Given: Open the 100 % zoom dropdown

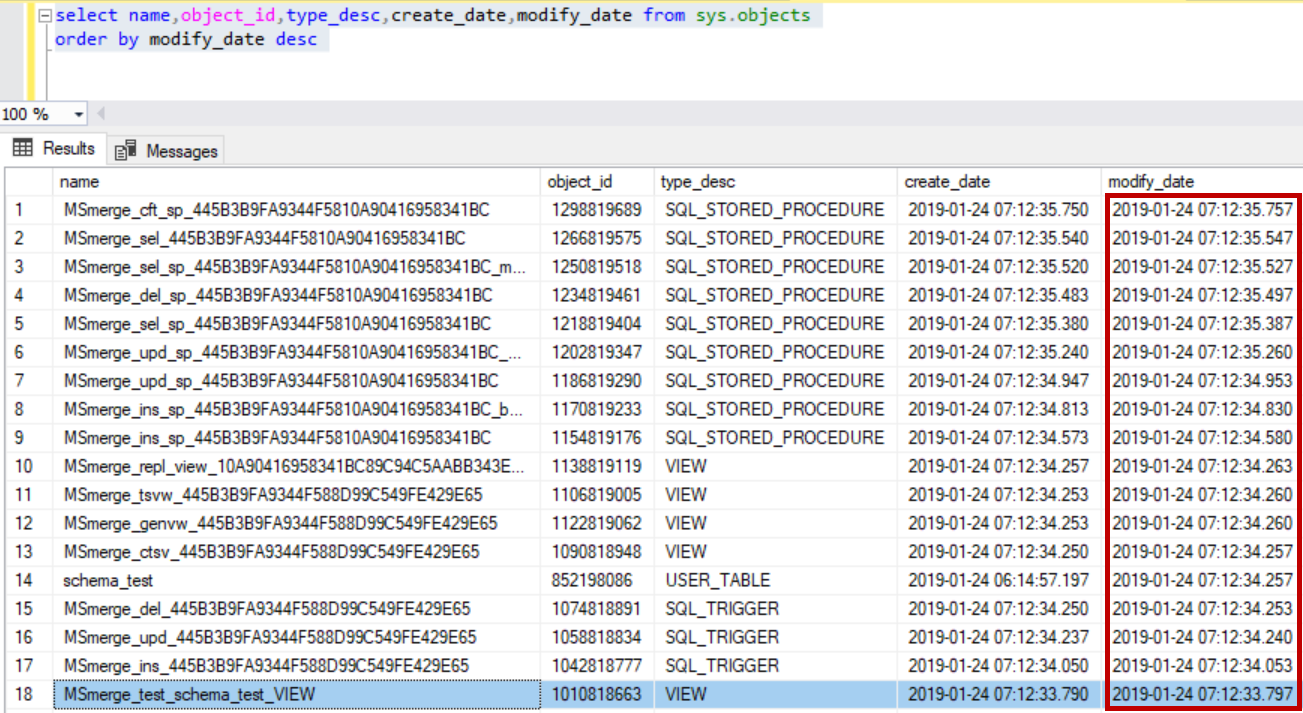Looking at the screenshot, I should pos(78,114).
